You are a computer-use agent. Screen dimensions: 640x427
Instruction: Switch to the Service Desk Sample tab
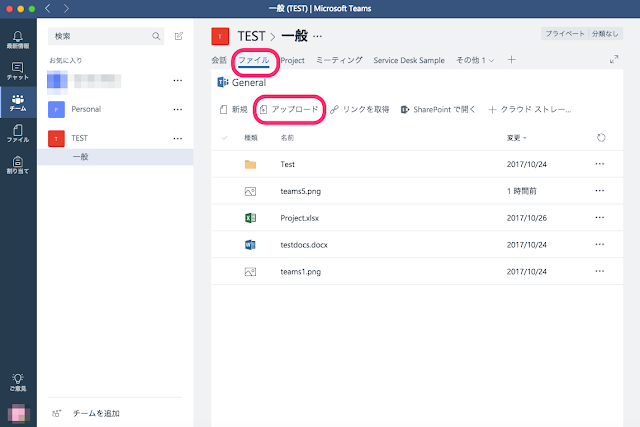point(409,60)
